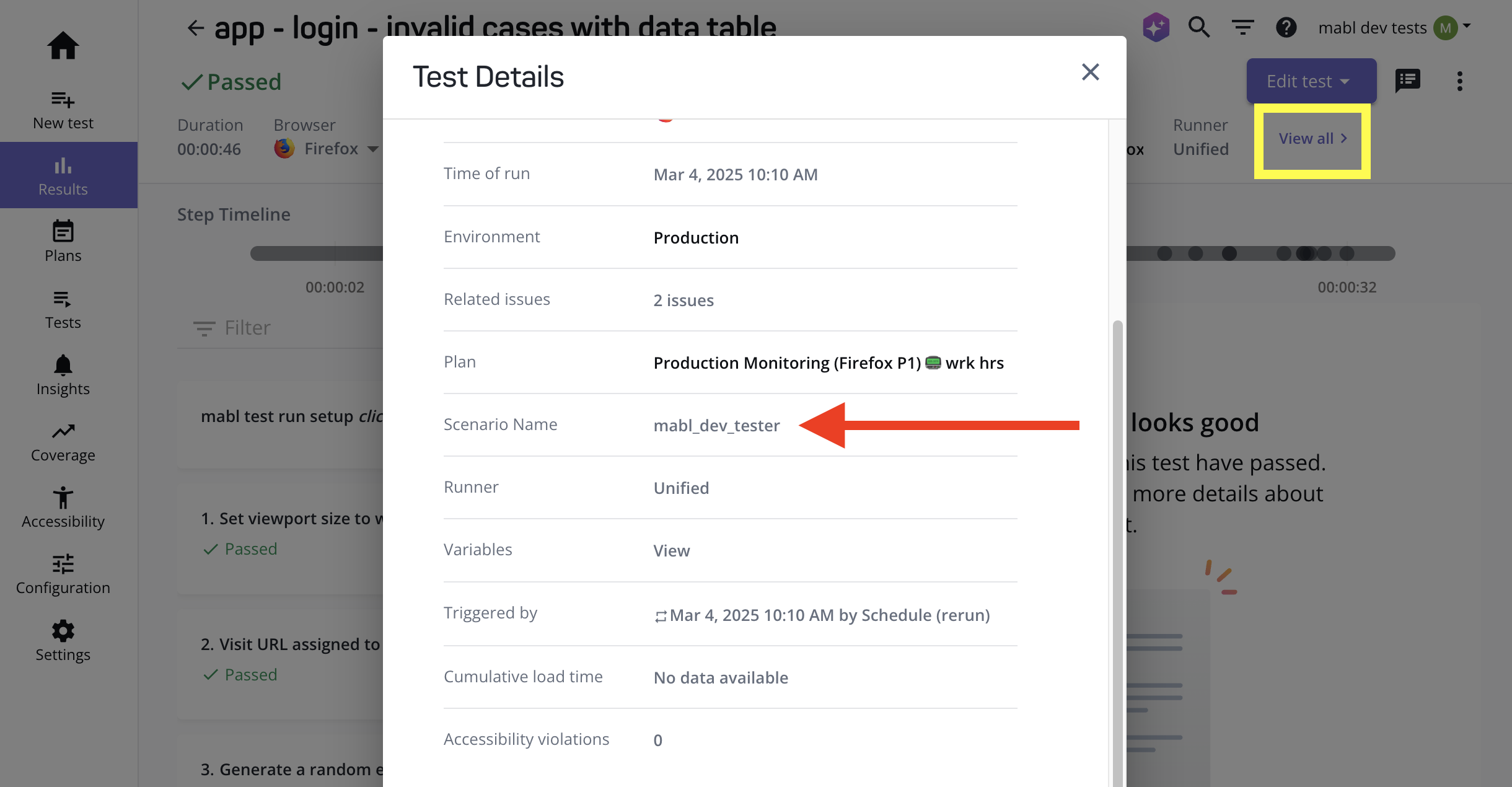Open the Production environment link
This screenshot has height=787, width=1512.
(696, 237)
